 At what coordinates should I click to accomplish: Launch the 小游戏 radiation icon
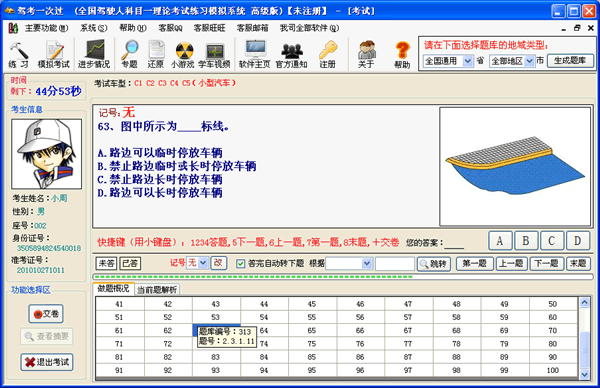click(183, 54)
